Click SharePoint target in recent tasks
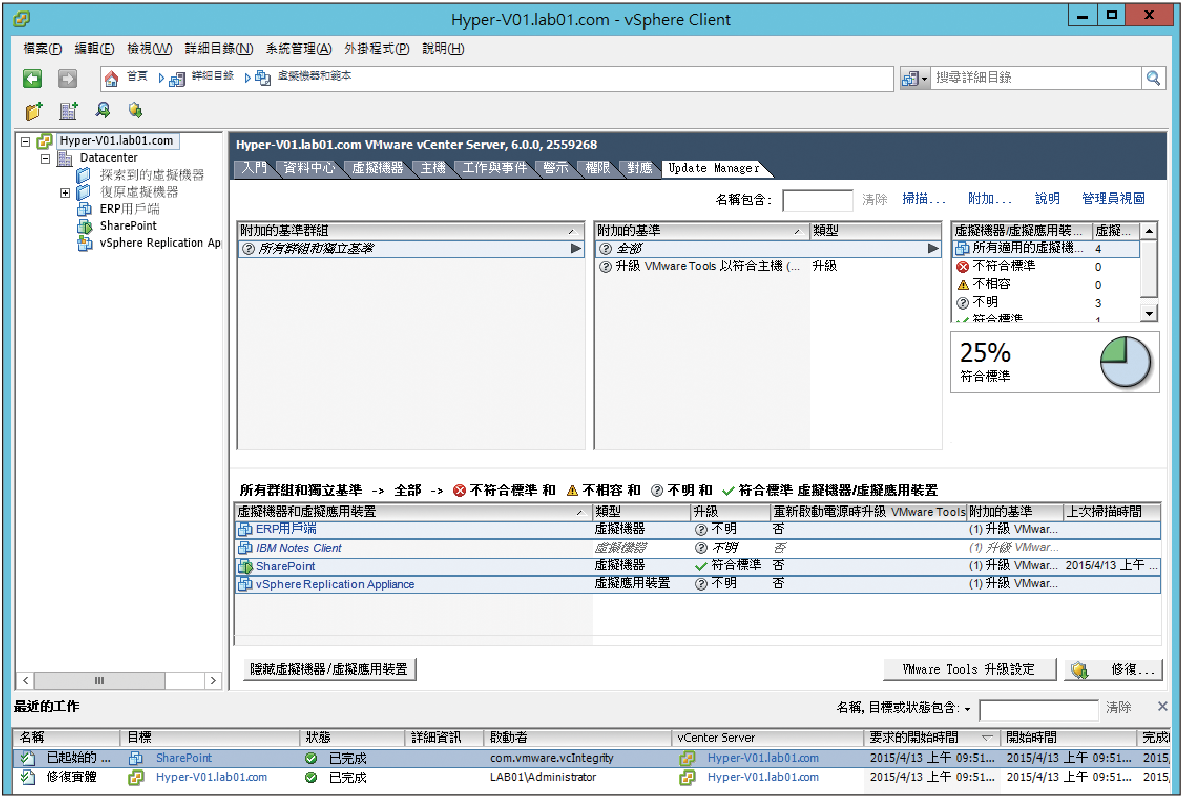The image size is (1184, 799). pos(183,758)
